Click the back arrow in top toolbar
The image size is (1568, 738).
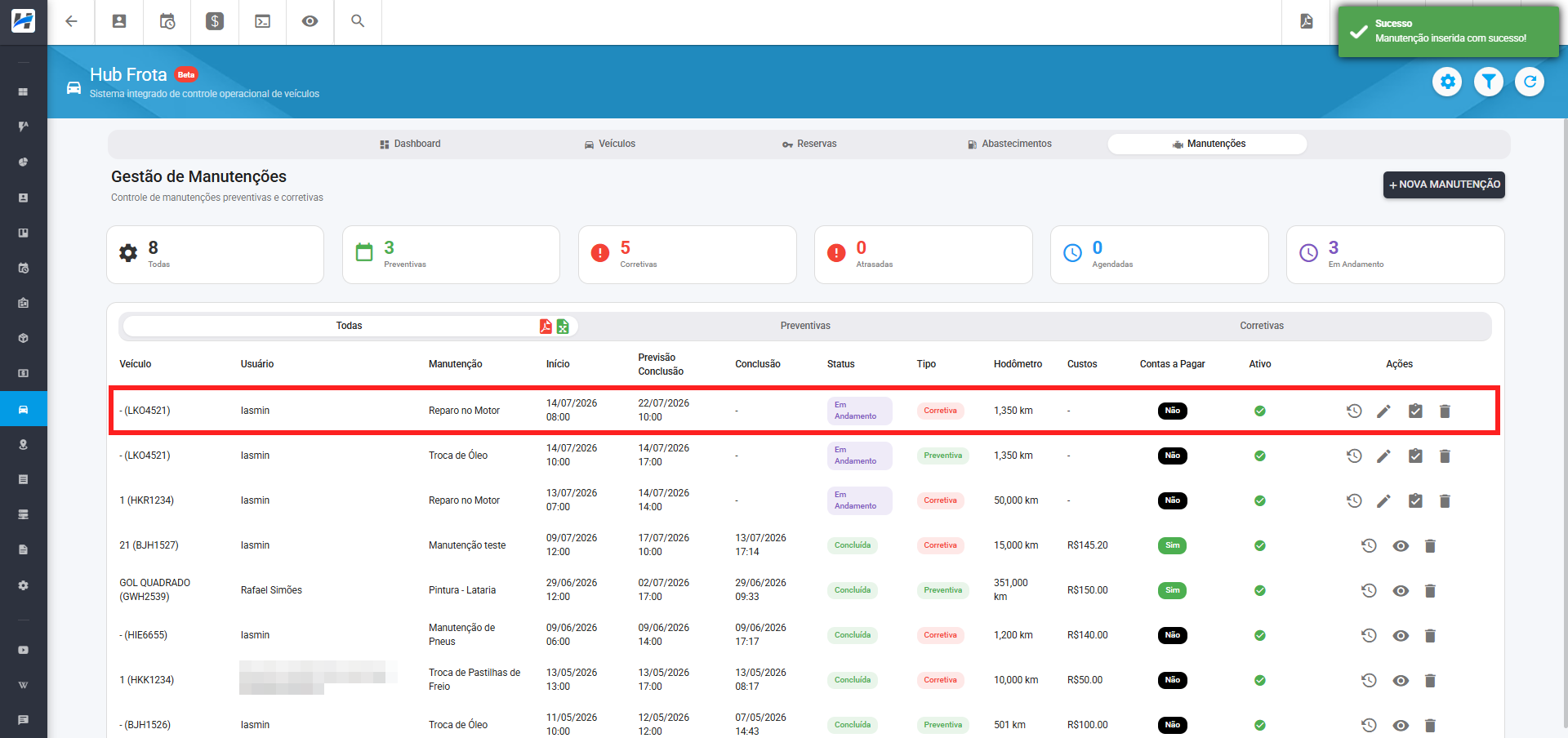71,21
